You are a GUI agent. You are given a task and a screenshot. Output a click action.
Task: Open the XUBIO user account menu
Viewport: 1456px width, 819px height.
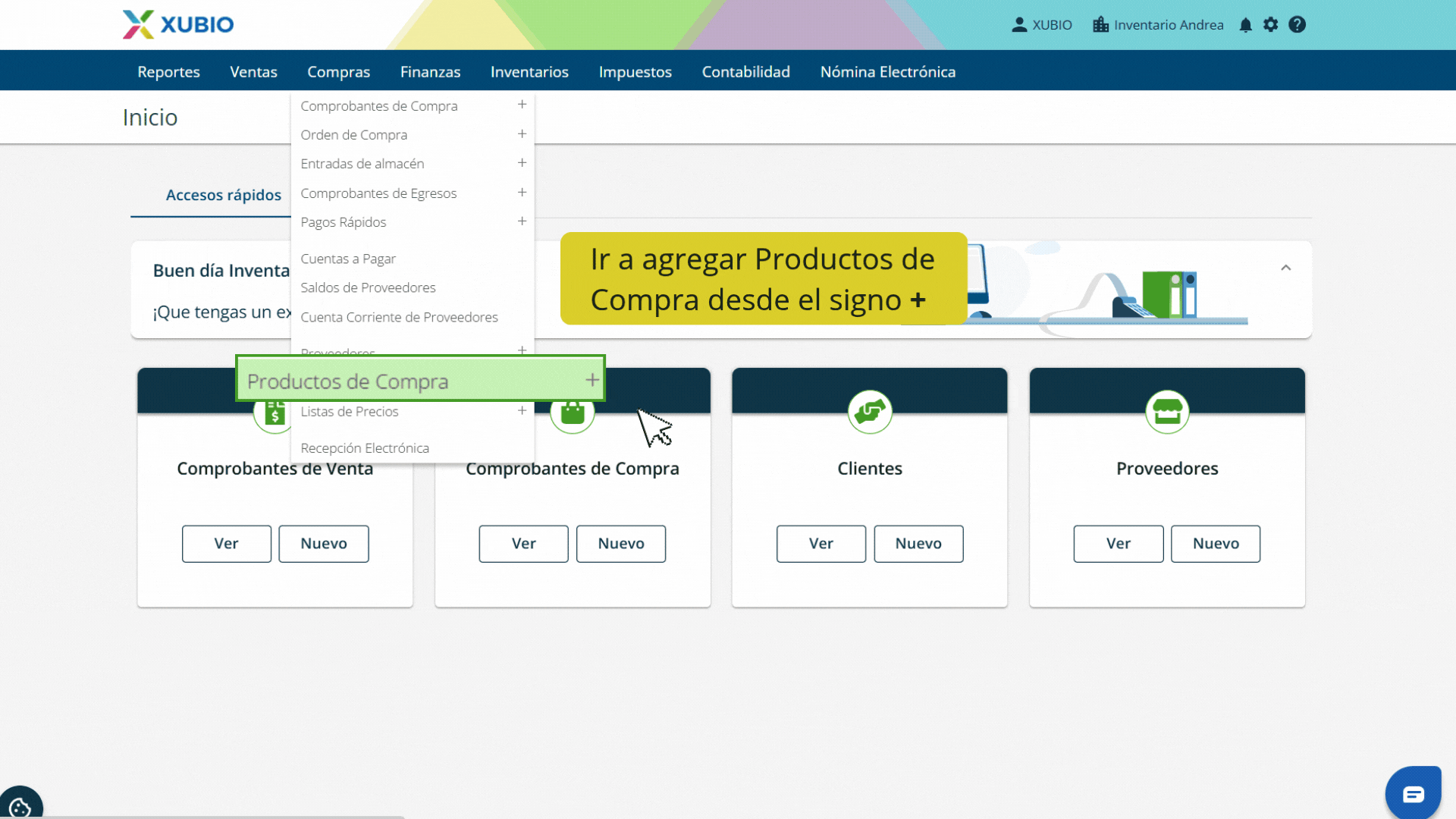coord(1042,25)
